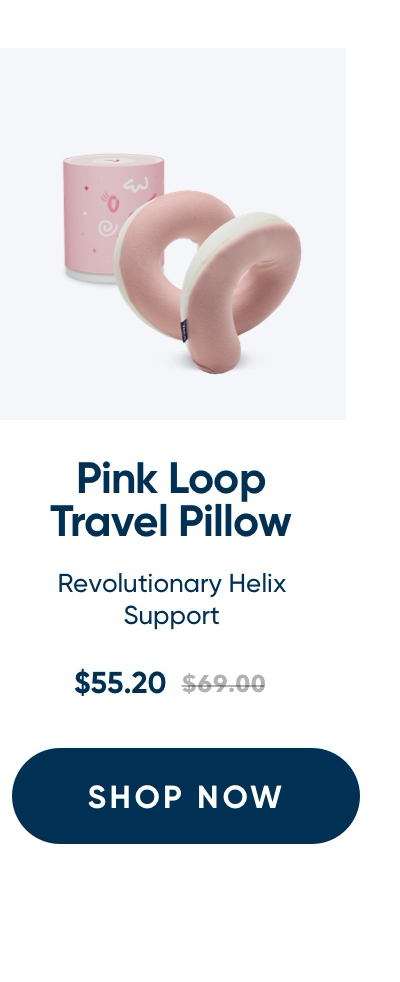This screenshot has width=400, height=982.
Task: Click the crossed-out $69.00 original price
Action: (x=223, y=683)
